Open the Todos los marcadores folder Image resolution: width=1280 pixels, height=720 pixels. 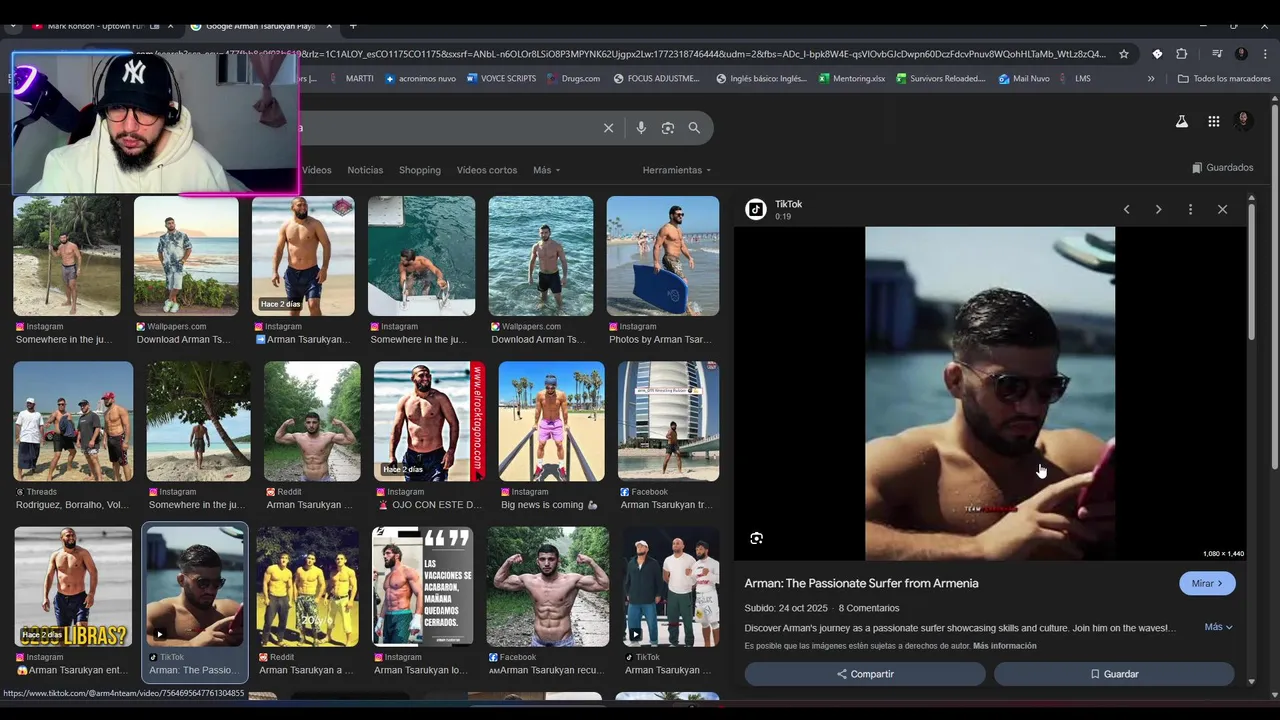(1224, 78)
